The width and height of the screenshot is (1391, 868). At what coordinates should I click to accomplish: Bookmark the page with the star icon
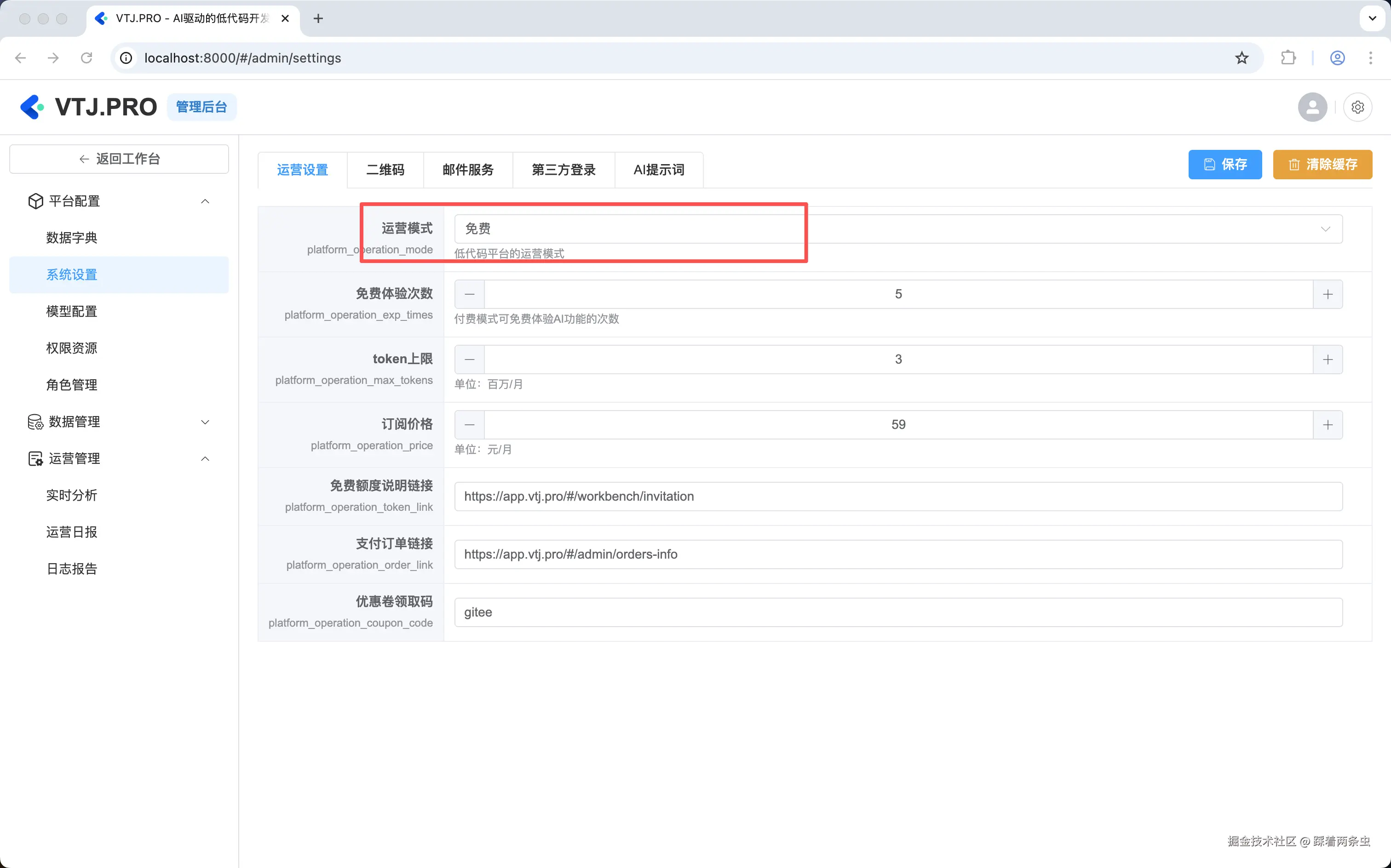(x=1242, y=58)
